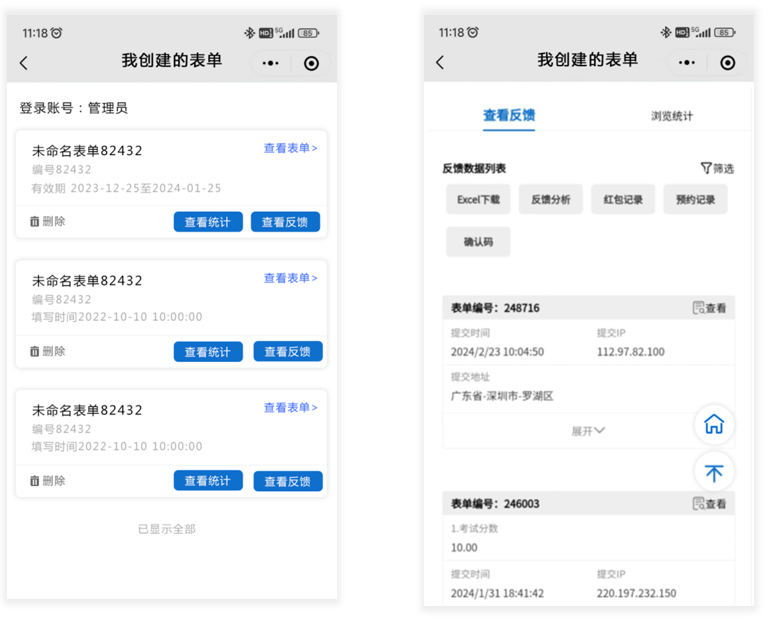This screenshot has height=624, width=778.
Task: Tap 查看 icon for form 246003
Action: [x=709, y=503]
